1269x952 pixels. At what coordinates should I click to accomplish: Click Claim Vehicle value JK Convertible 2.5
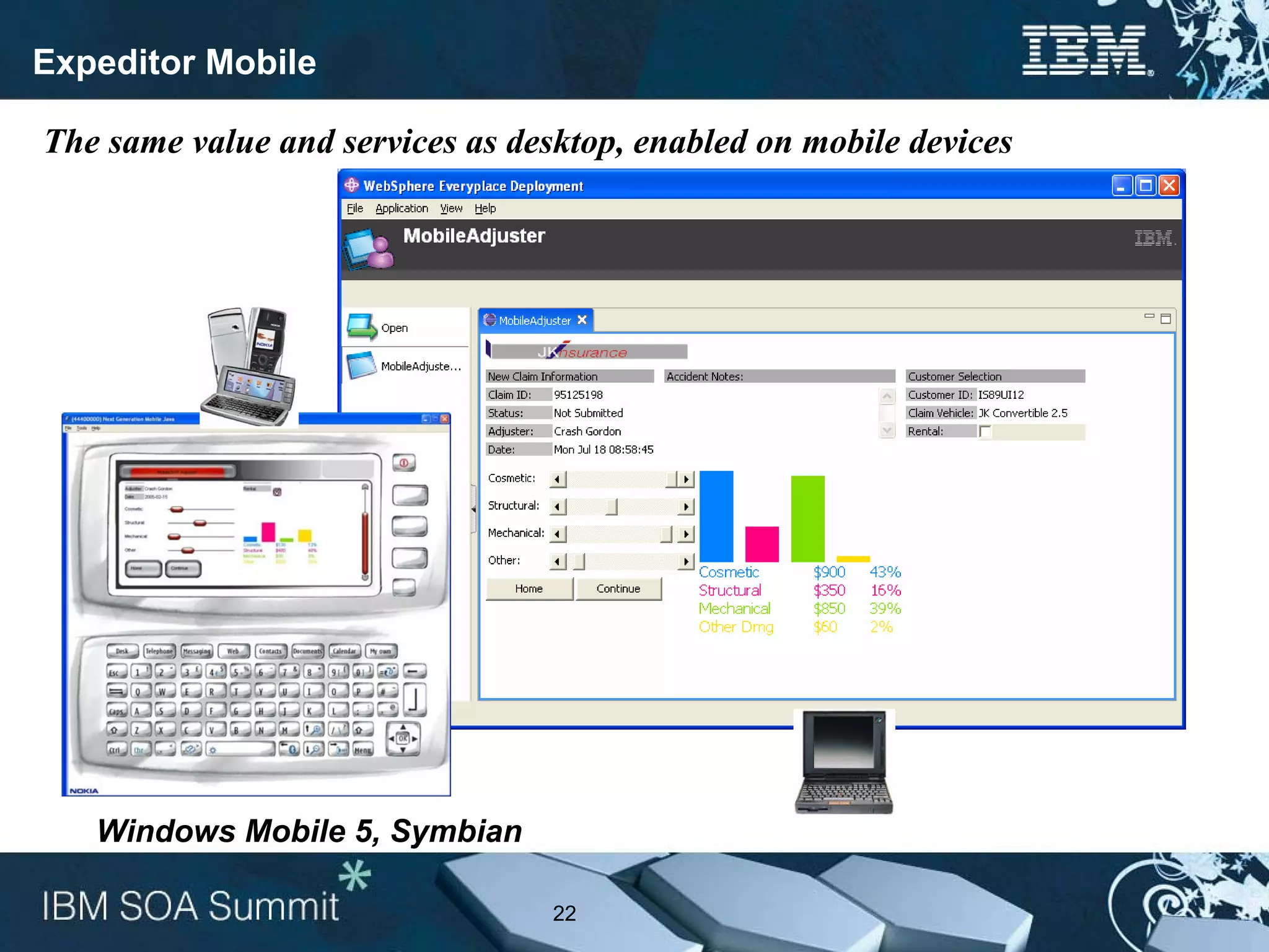pos(1022,413)
